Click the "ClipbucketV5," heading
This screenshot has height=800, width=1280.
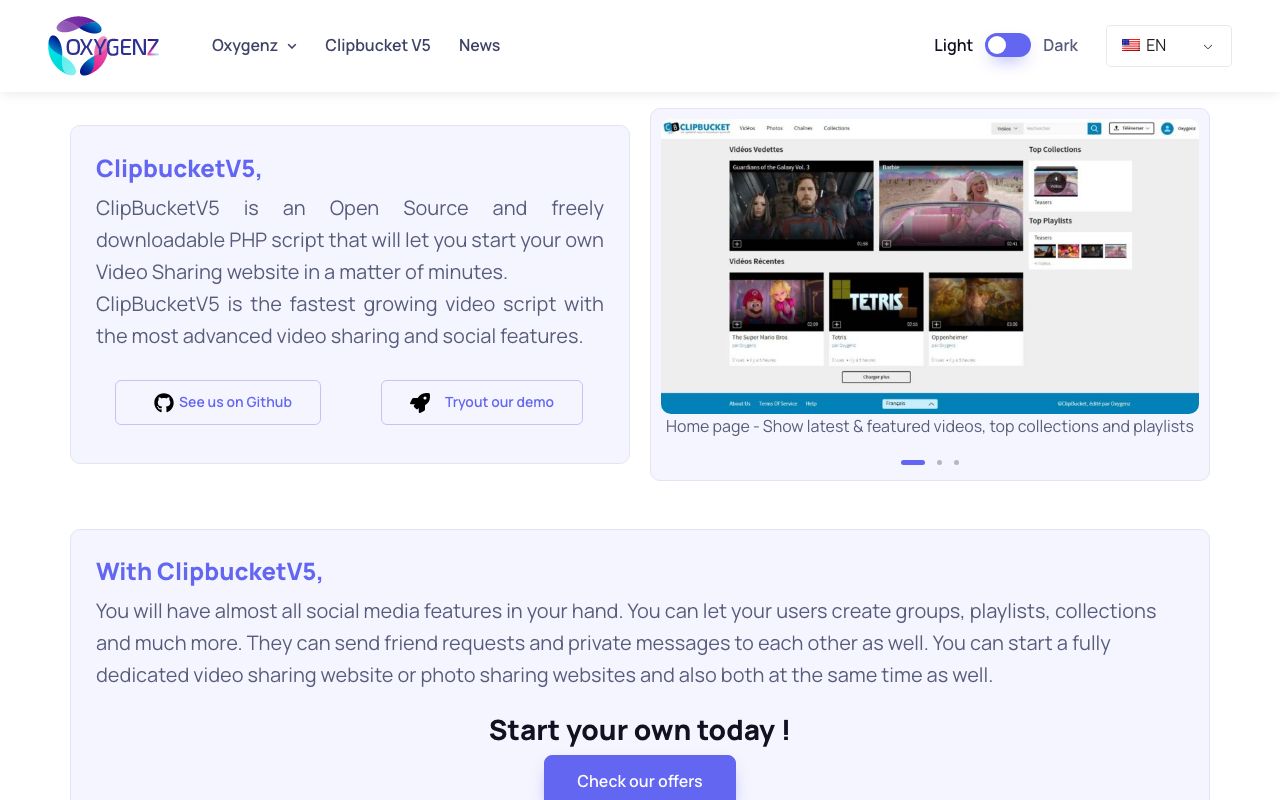pyautogui.click(x=179, y=169)
